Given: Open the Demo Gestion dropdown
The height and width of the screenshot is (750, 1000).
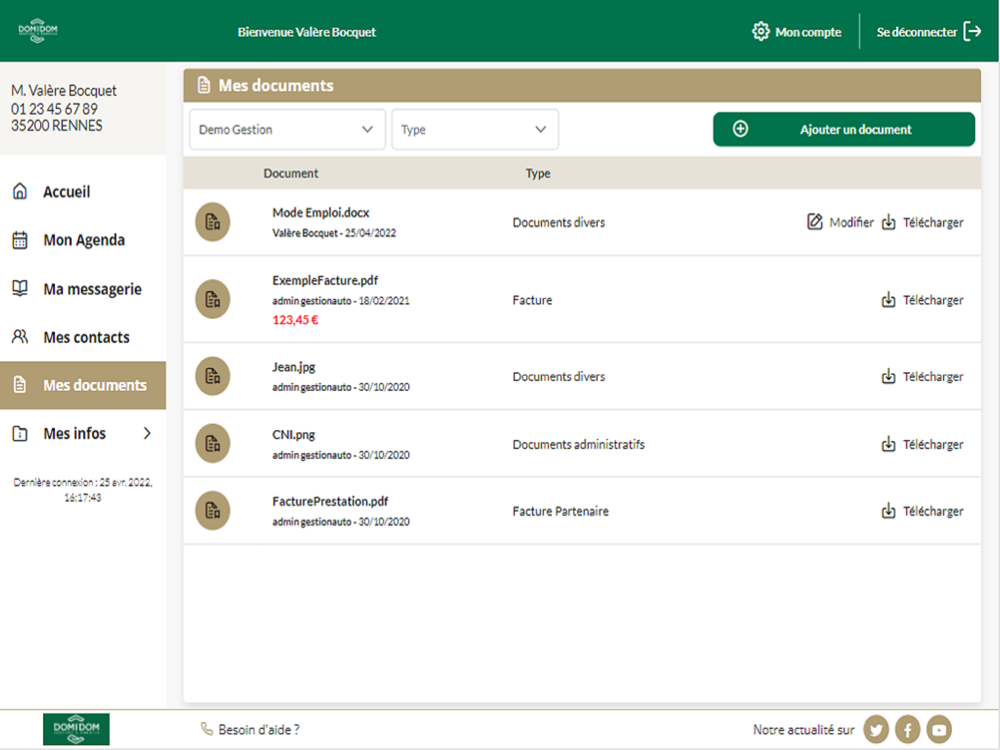Looking at the screenshot, I should pyautogui.click(x=287, y=129).
